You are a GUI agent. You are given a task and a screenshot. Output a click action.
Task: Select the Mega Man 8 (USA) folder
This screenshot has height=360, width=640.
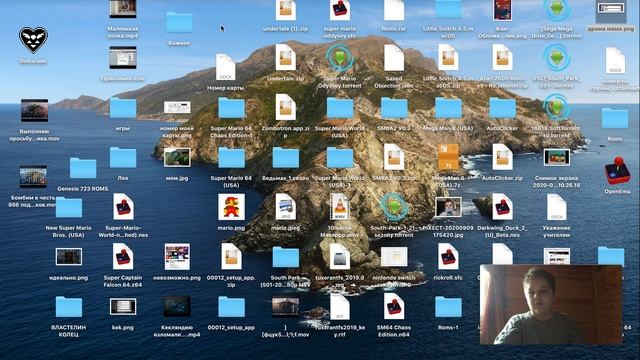pyautogui.click(x=448, y=108)
